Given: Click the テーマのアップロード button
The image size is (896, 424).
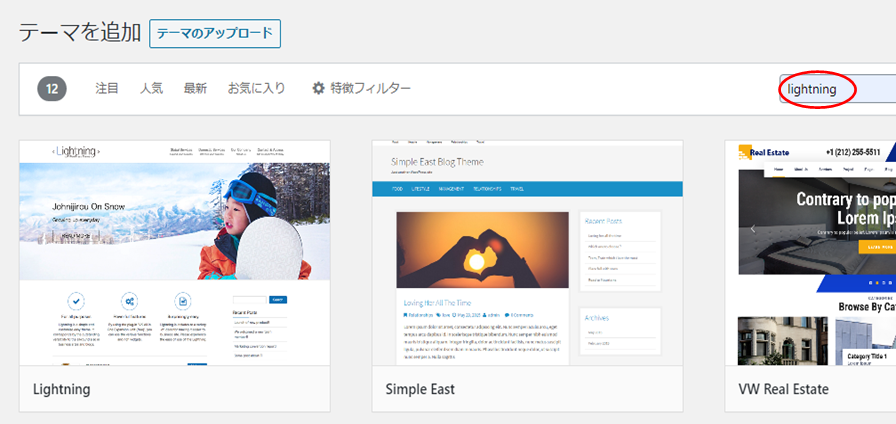Looking at the screenshot, I should (x=215, y=34).
